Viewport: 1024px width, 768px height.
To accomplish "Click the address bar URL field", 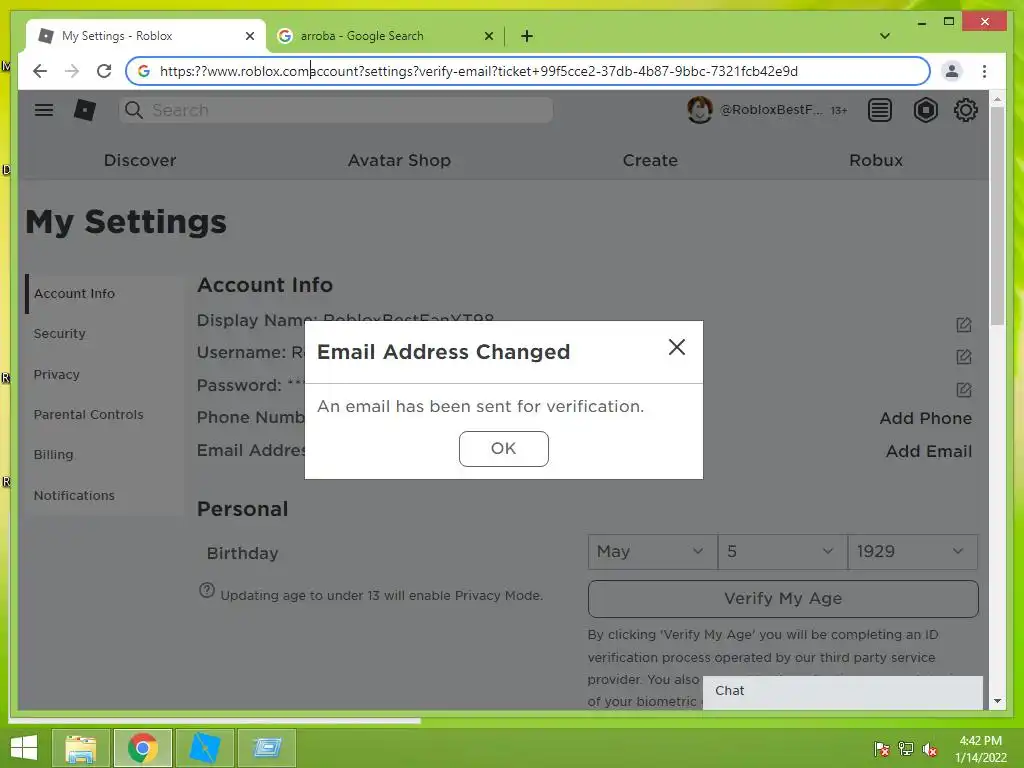I will point(528,71).
